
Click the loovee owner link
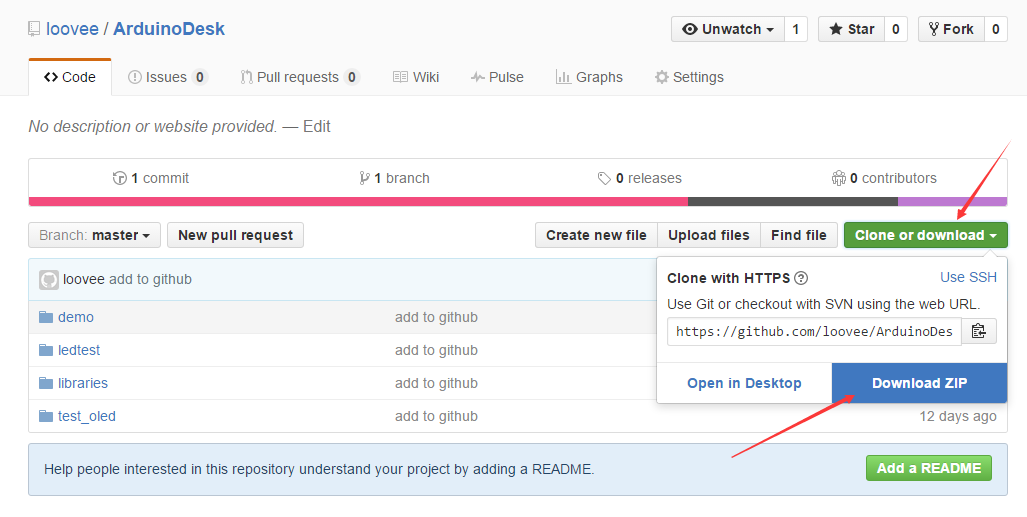(x=72, y=29)
